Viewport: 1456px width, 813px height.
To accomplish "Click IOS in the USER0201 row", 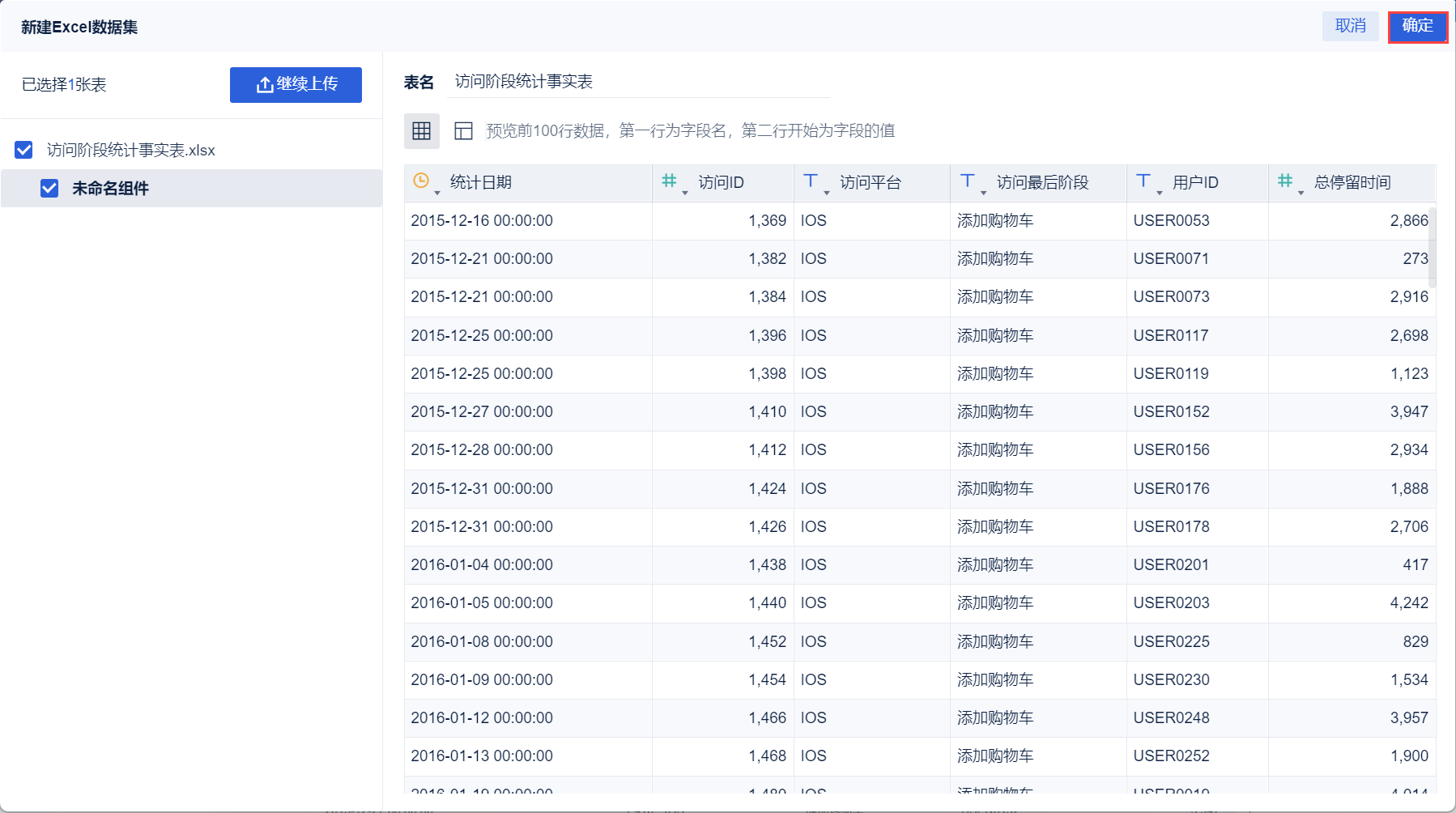I will pyautogui.click(x=814, y=565).
